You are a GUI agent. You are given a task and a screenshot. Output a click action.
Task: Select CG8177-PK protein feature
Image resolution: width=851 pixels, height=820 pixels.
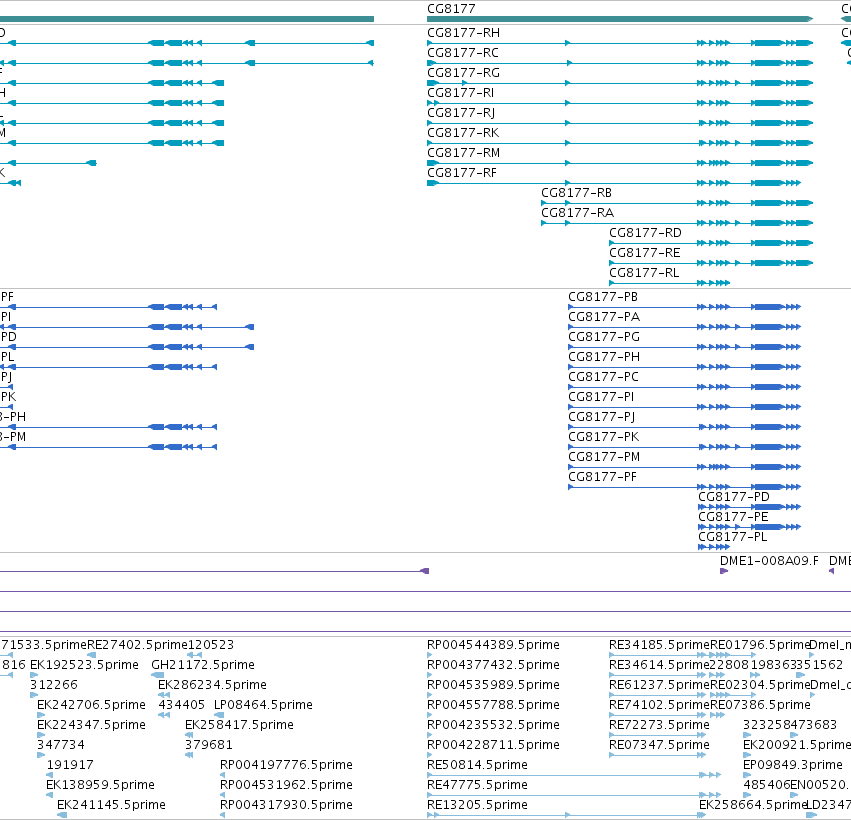tap(604, 437)
